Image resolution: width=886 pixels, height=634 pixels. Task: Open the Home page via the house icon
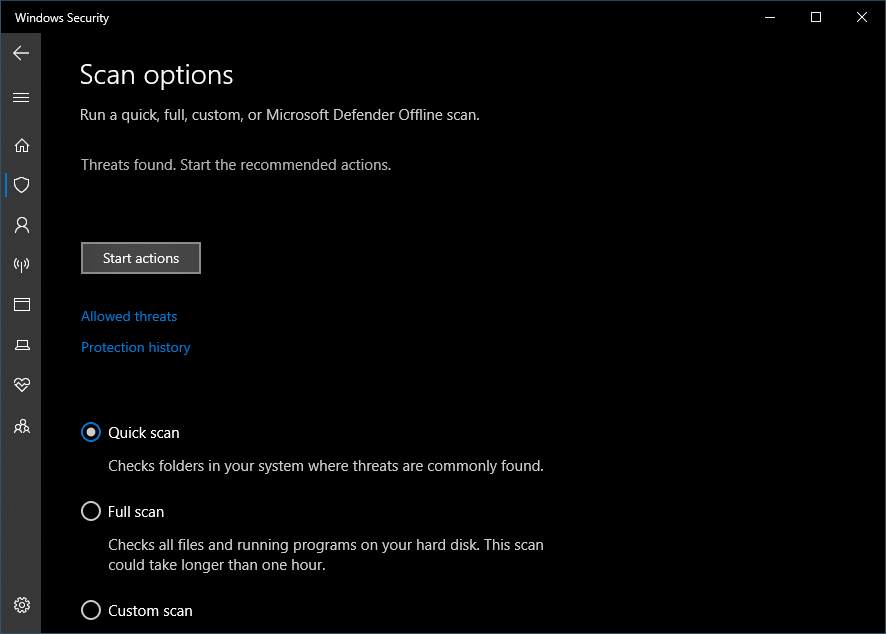[x=21, y=145]
